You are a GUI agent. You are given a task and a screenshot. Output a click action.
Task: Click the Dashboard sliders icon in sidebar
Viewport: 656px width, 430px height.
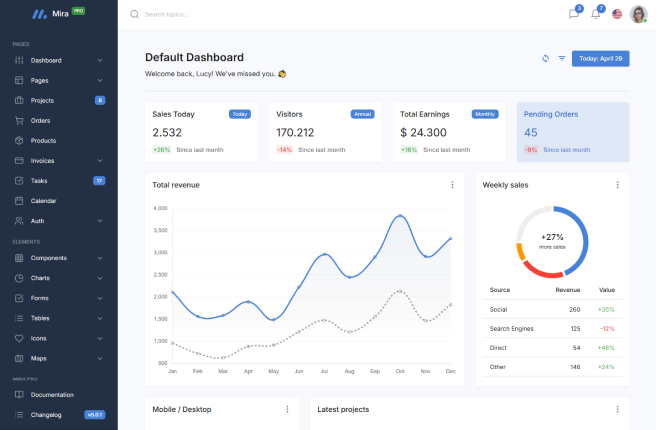coord(19,60)
